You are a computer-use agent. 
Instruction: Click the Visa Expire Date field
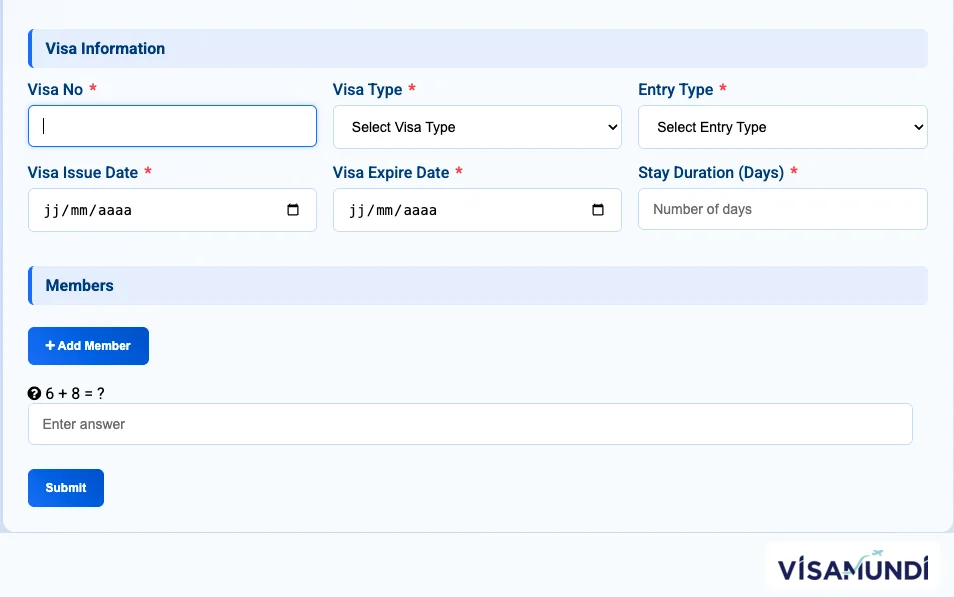[477, 210]
